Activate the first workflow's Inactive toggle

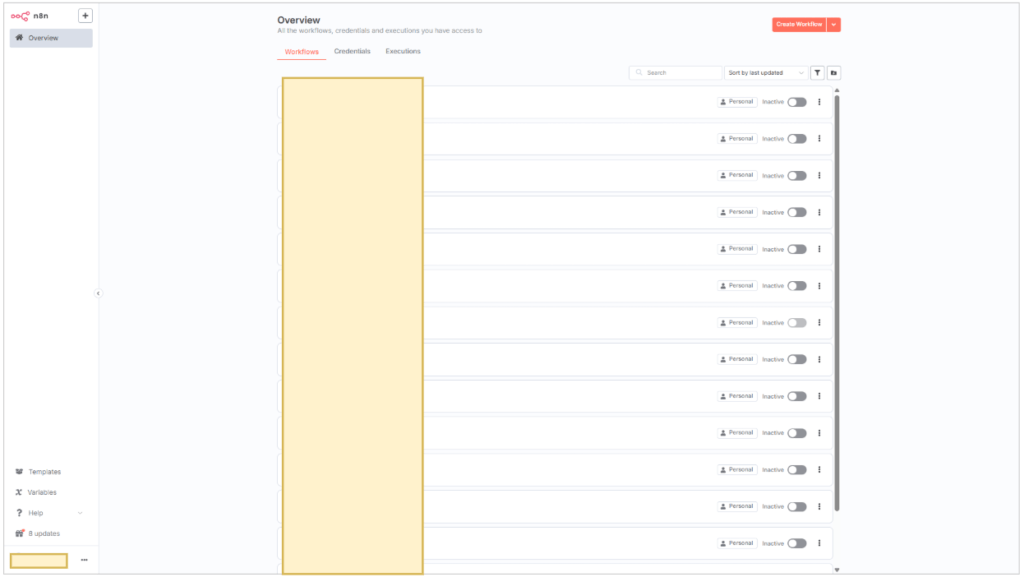click(796, 102)
